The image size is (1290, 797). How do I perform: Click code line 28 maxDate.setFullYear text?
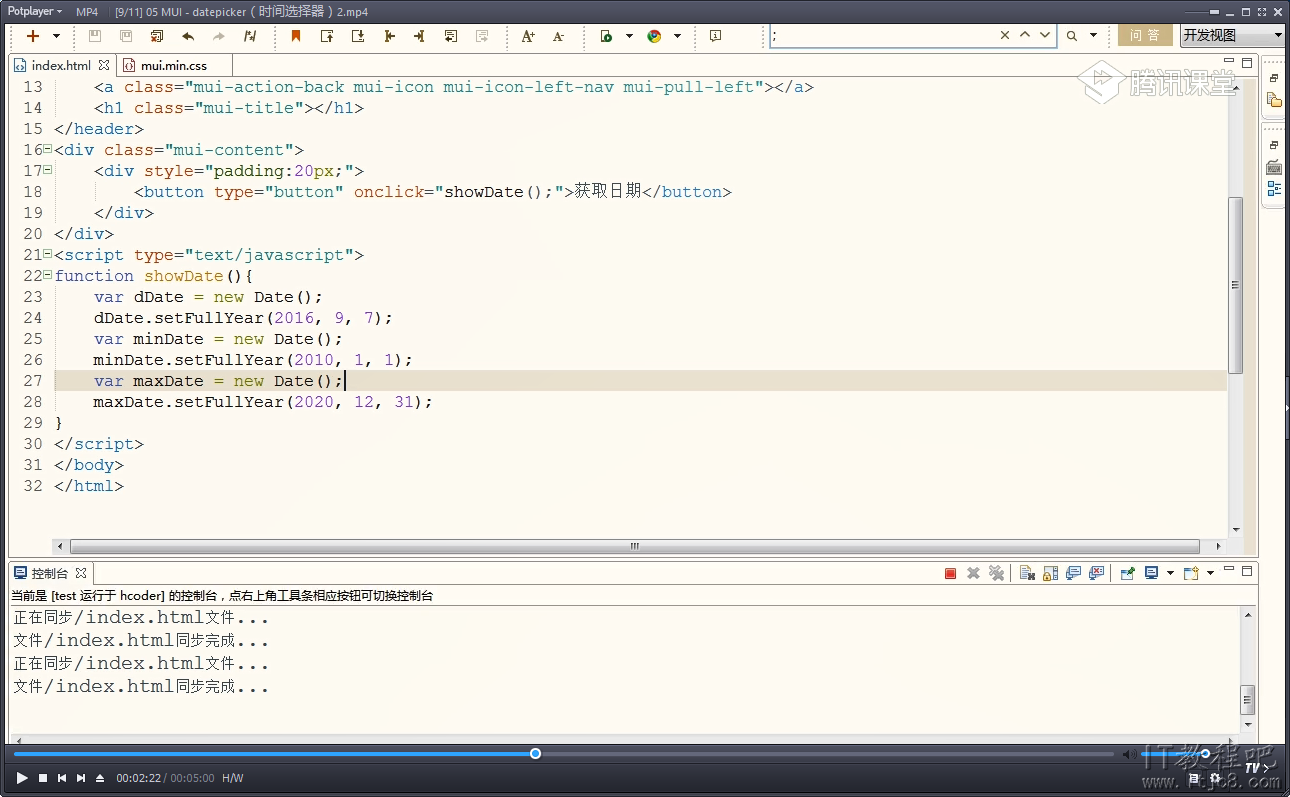[x=263, y=402]
